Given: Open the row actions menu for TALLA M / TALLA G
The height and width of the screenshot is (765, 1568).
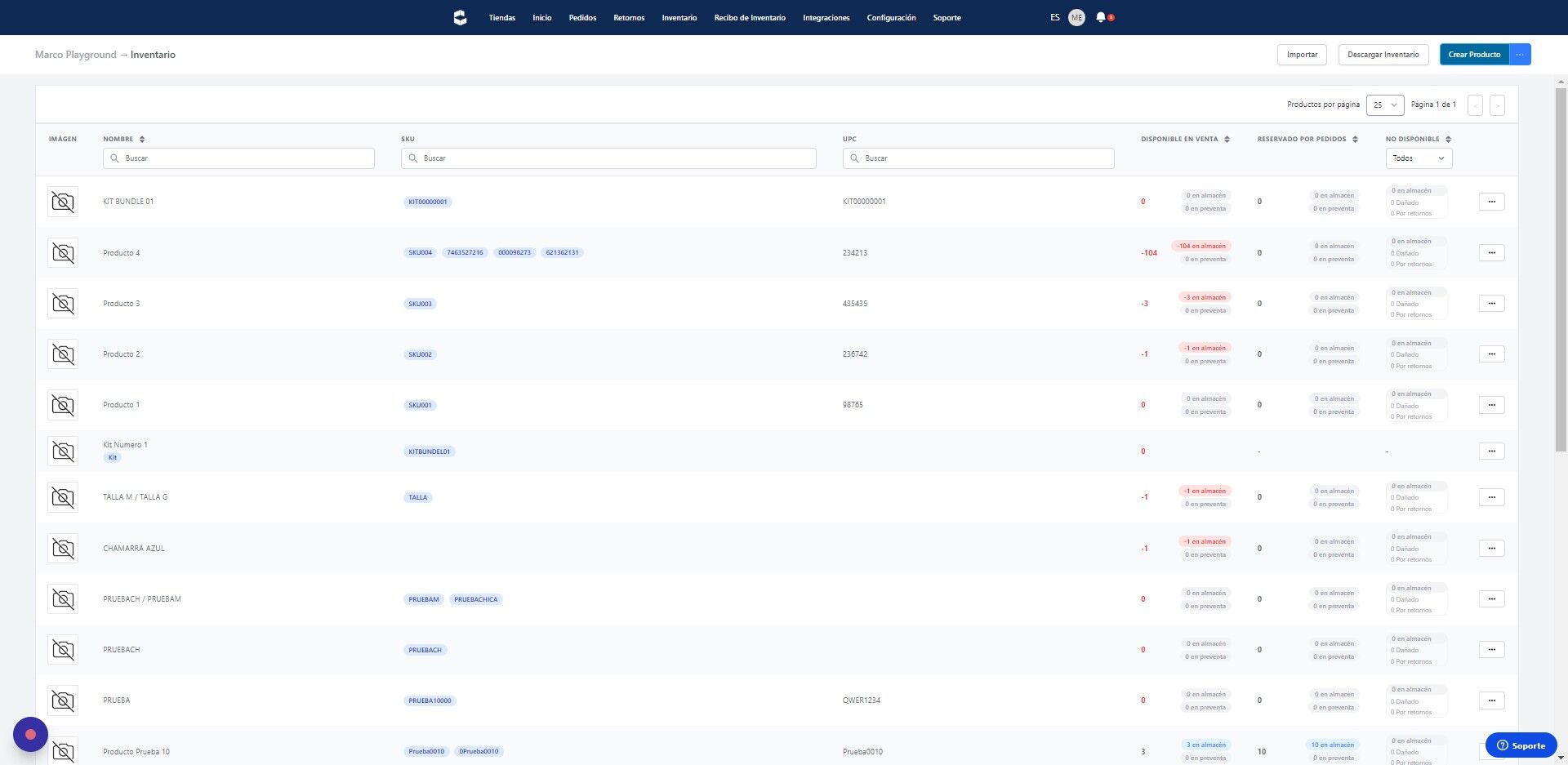Looking at the screenshot, I should 1491,496.
